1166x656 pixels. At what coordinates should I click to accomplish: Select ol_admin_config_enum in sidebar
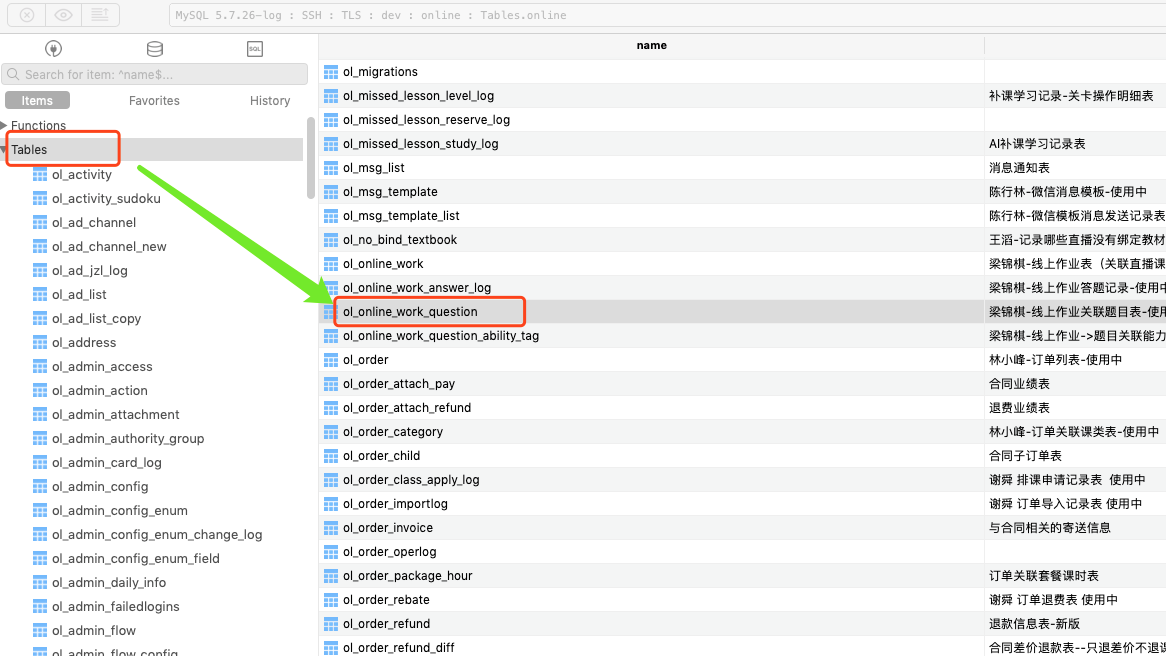point(120,510)
